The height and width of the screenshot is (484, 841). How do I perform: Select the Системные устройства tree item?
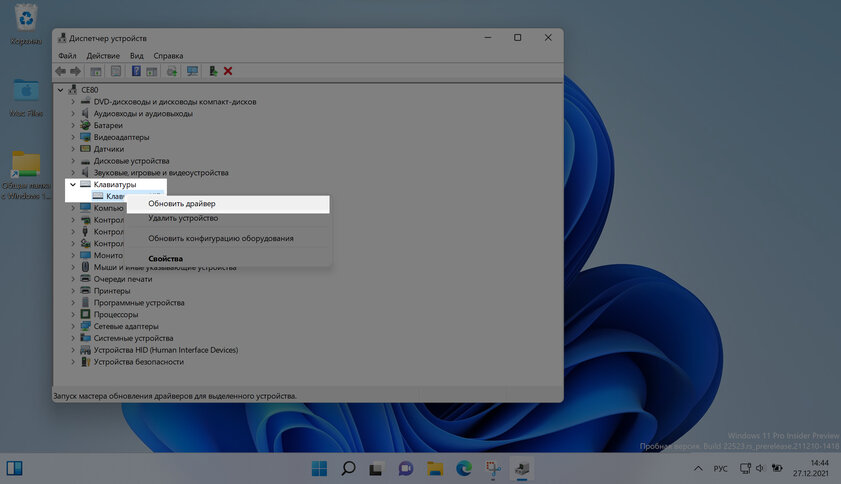coord(133,338)
